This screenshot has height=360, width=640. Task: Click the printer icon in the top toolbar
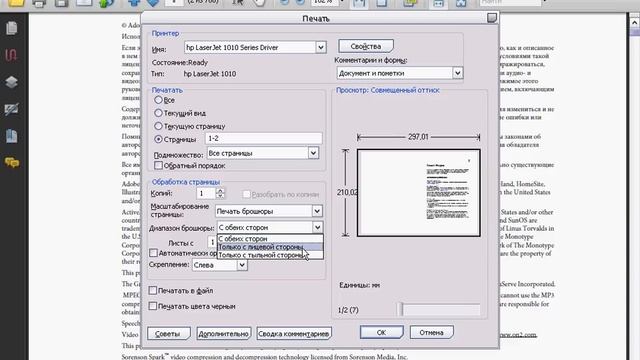pos(39,4)
